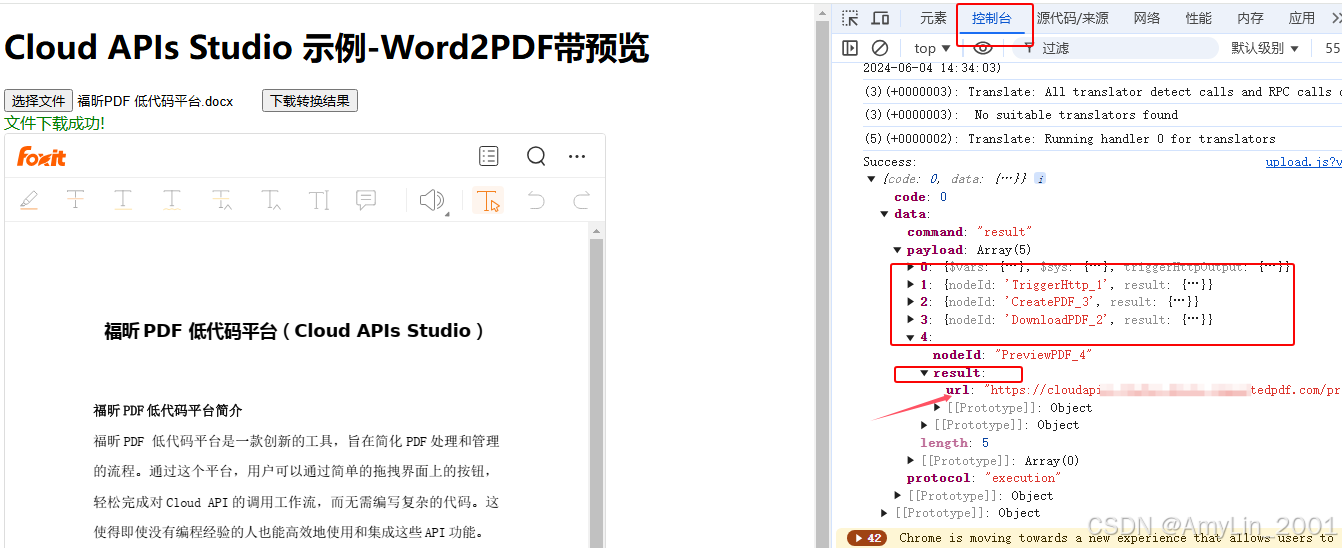1342x548 pixels.
Task: Select the Underline text tool
Action: (123, 200)
